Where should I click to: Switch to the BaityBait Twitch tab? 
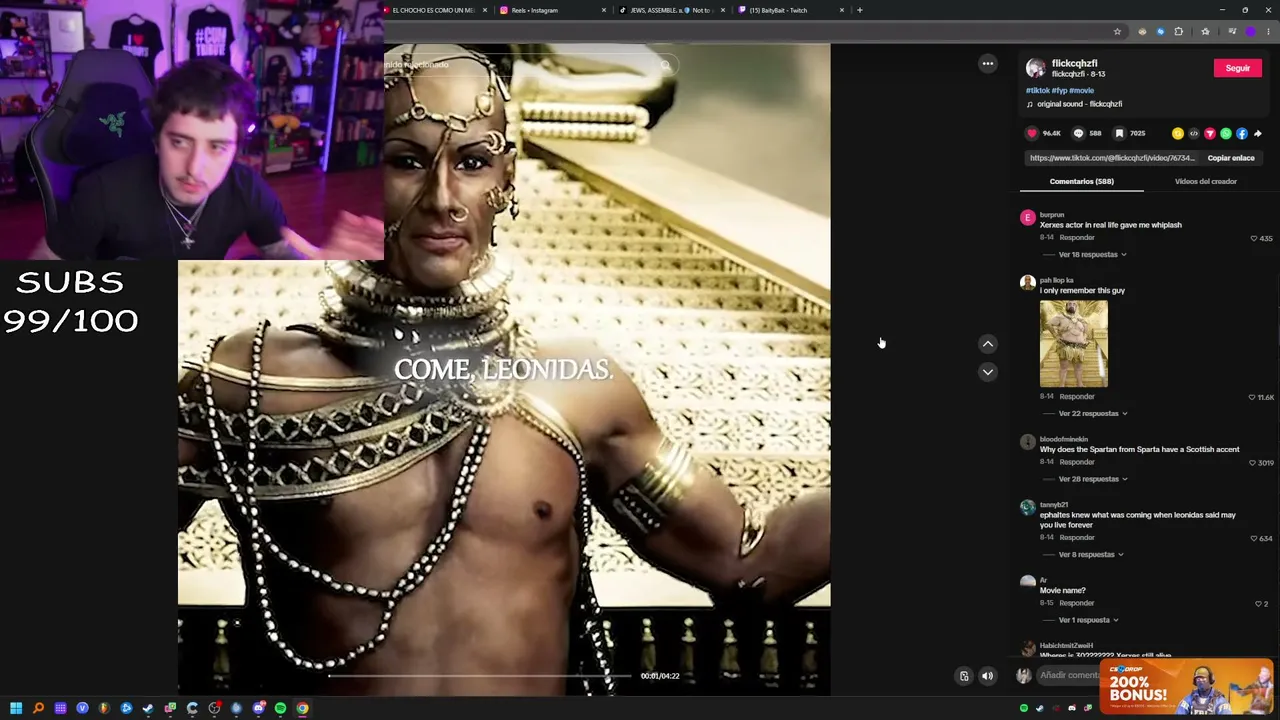tap(789, 10)
